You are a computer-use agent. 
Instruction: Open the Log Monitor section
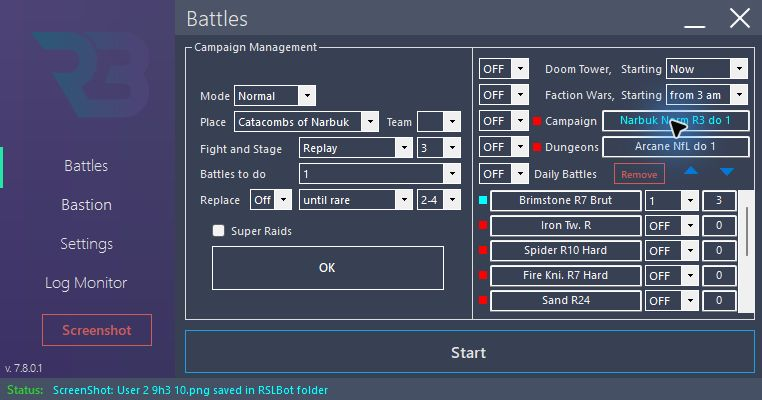tap(86, 283)
